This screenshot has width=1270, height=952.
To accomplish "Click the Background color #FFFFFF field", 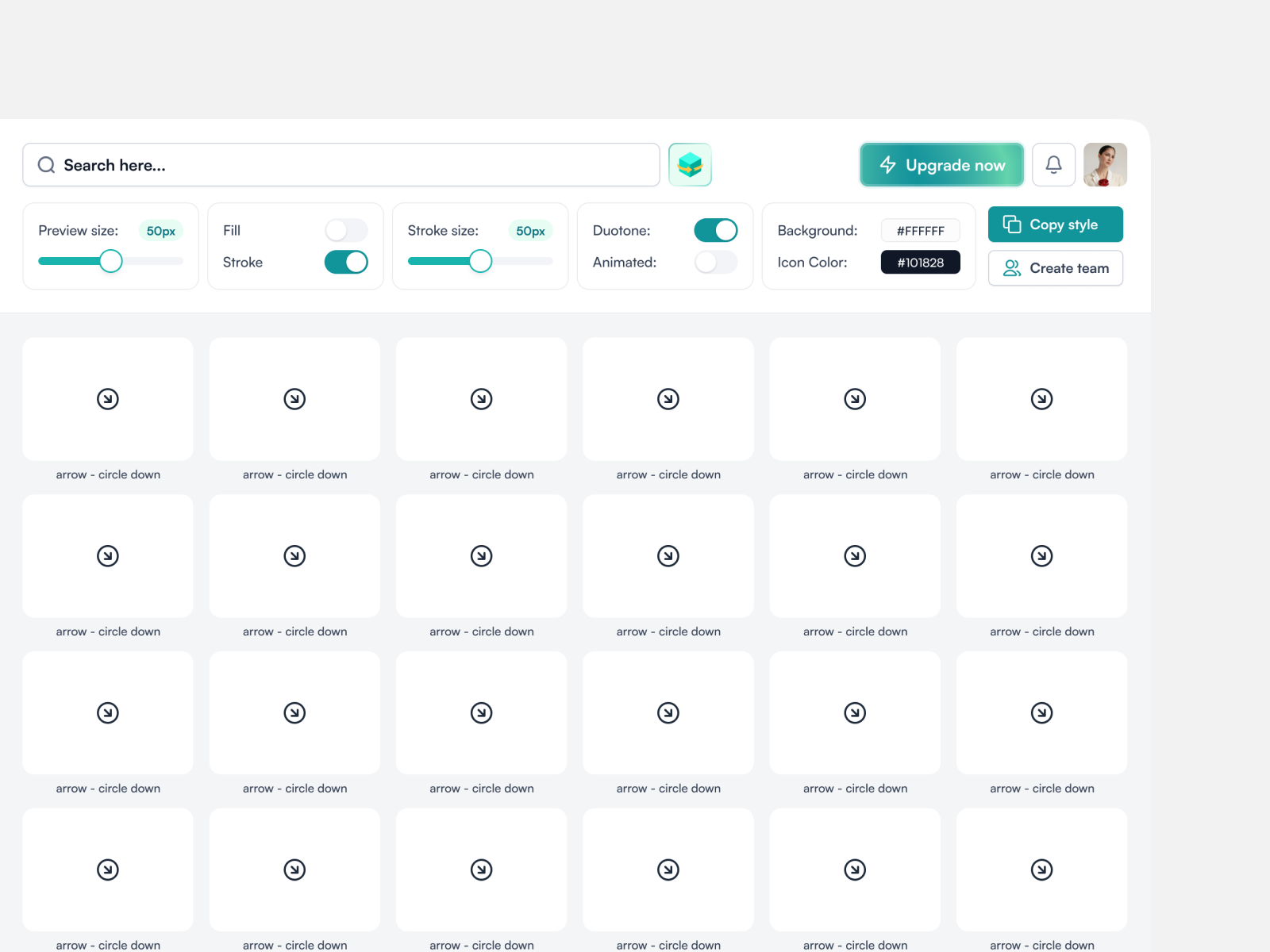I will pyautogui.click(x=920, y=230).
